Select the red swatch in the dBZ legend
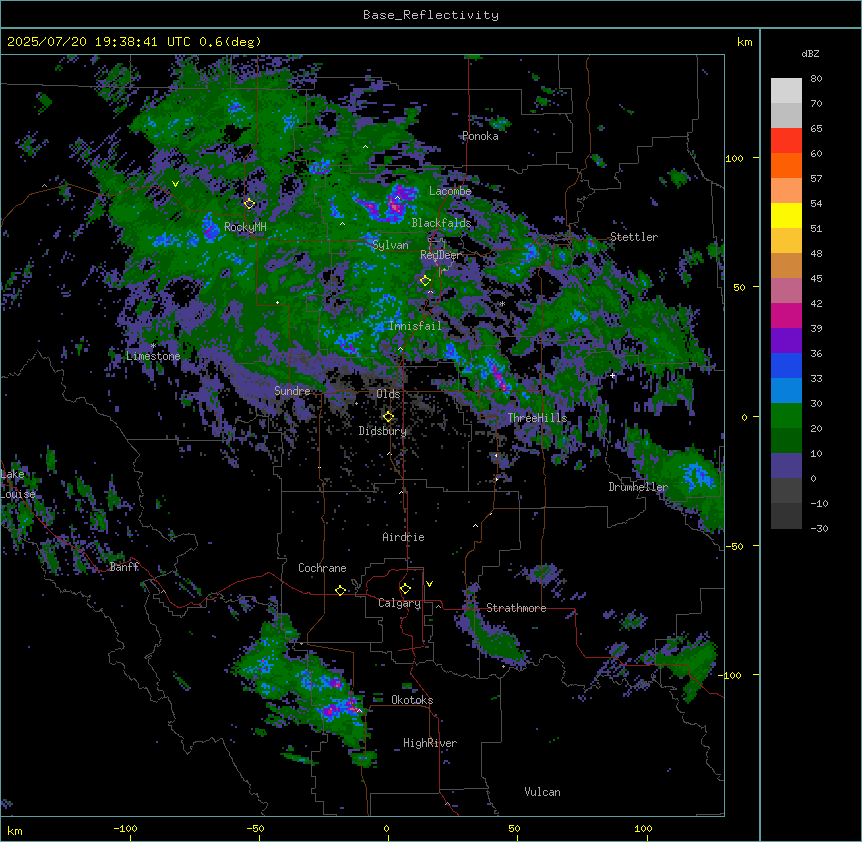862x842 pixels. click(x=786, y=141)
